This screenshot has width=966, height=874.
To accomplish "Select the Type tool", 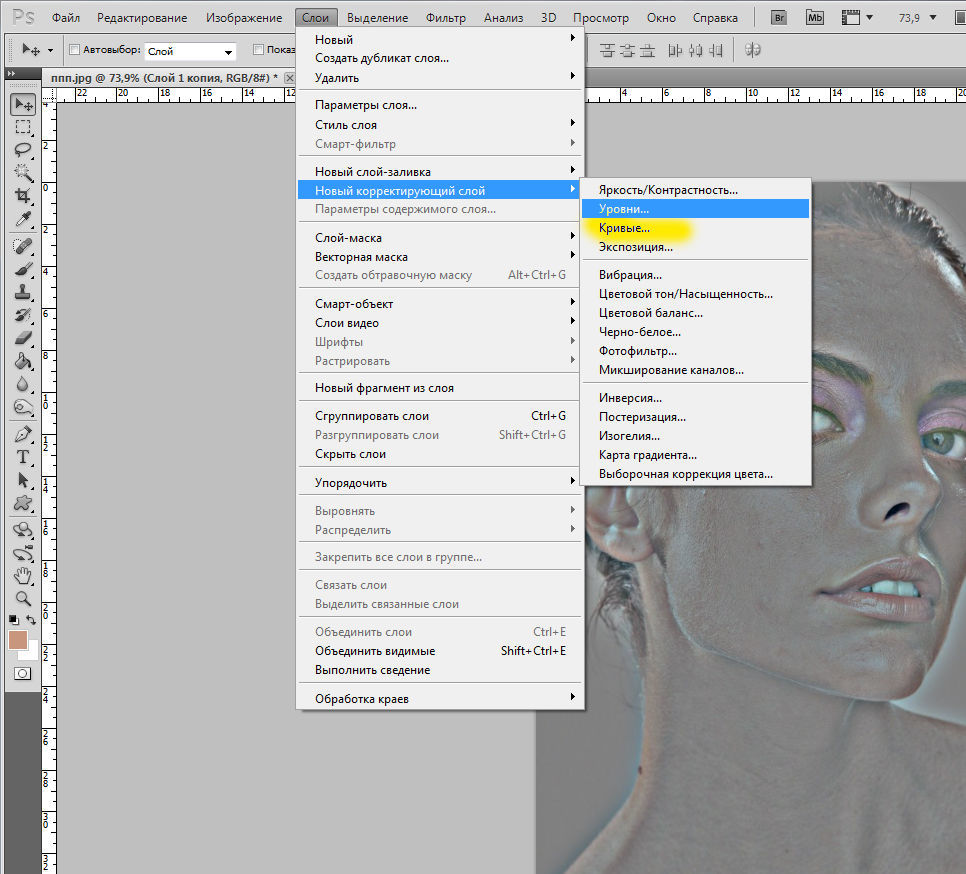I will [23, 457].
